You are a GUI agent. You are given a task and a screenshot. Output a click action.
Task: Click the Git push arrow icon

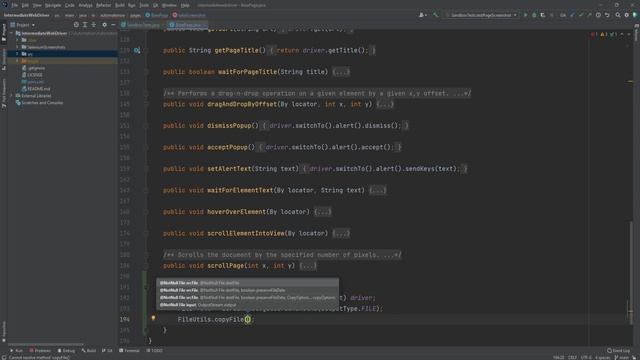tap(589, 15)
